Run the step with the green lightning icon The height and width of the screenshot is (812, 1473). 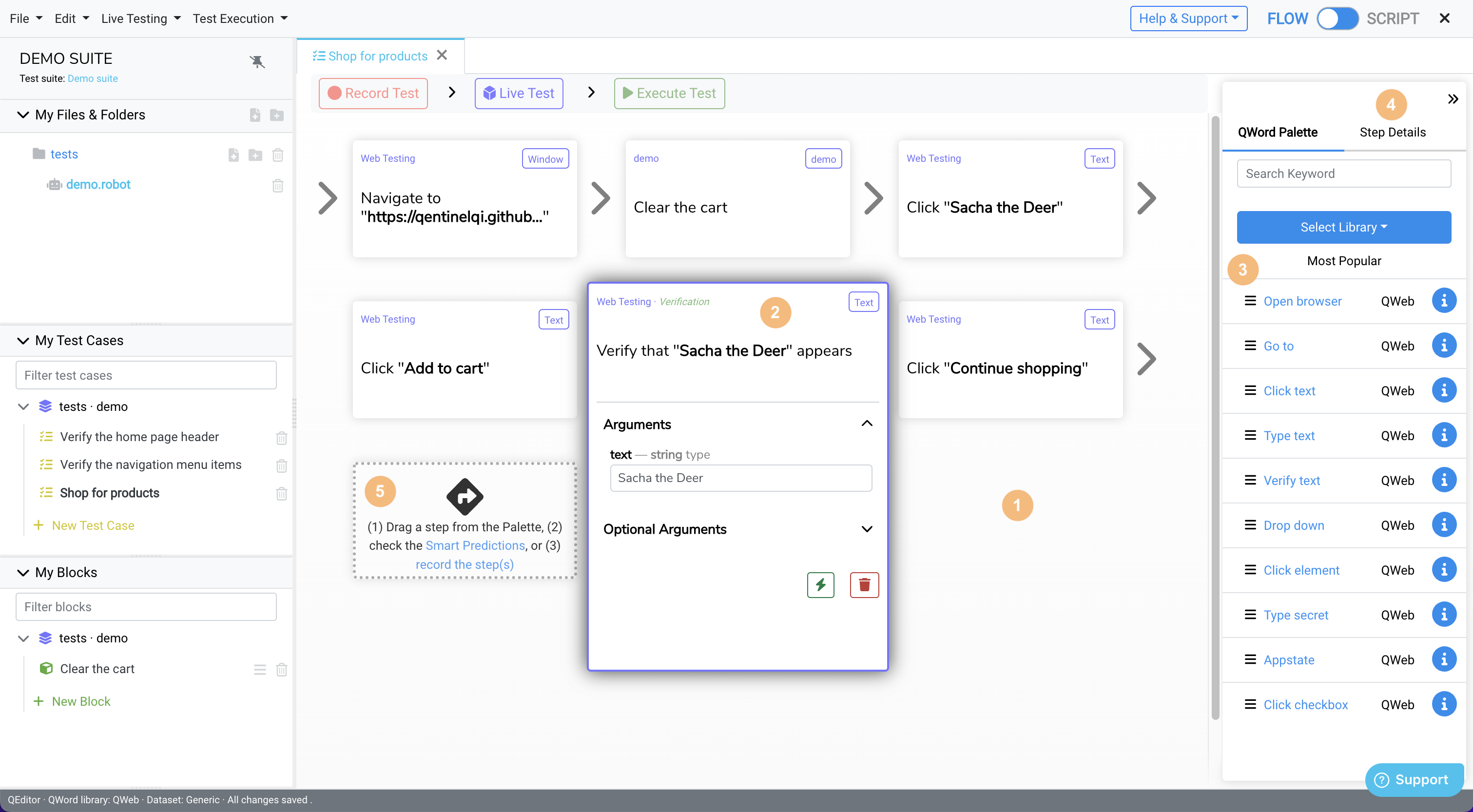tap(820, 585)
